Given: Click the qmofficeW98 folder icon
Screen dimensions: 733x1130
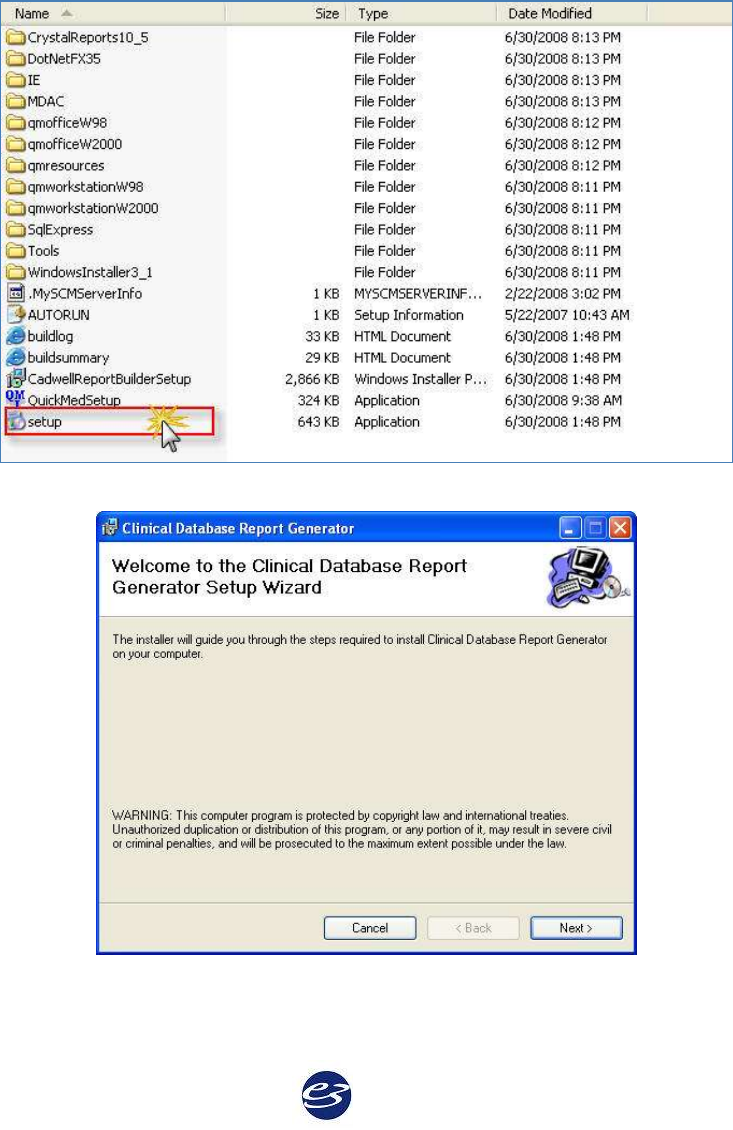Looking at the screenshot, I should pyautogui.click(x=16, y=123).
